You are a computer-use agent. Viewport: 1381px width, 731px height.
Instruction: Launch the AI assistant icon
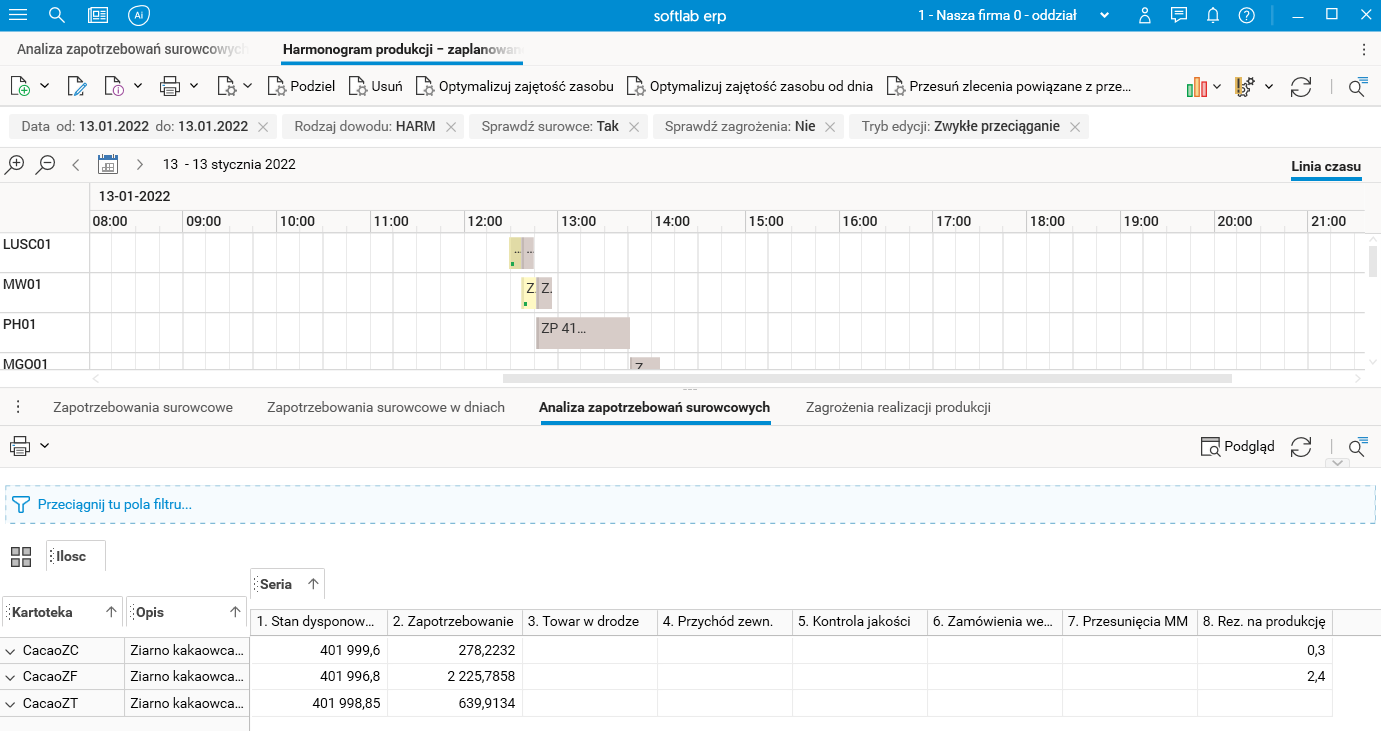point(139,15)
